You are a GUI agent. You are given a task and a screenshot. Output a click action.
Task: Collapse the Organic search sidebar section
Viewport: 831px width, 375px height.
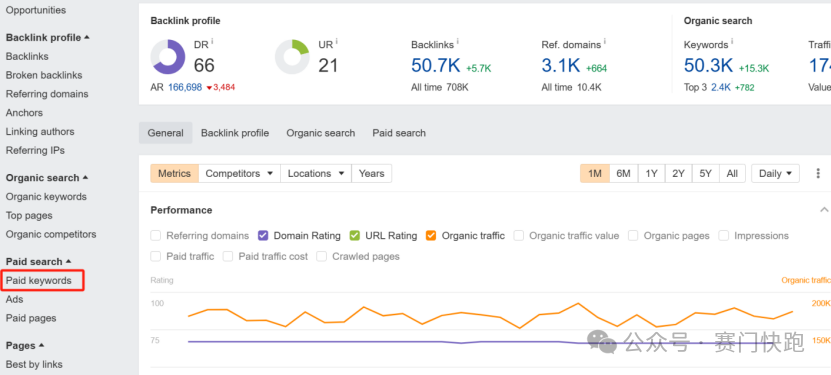47,177
